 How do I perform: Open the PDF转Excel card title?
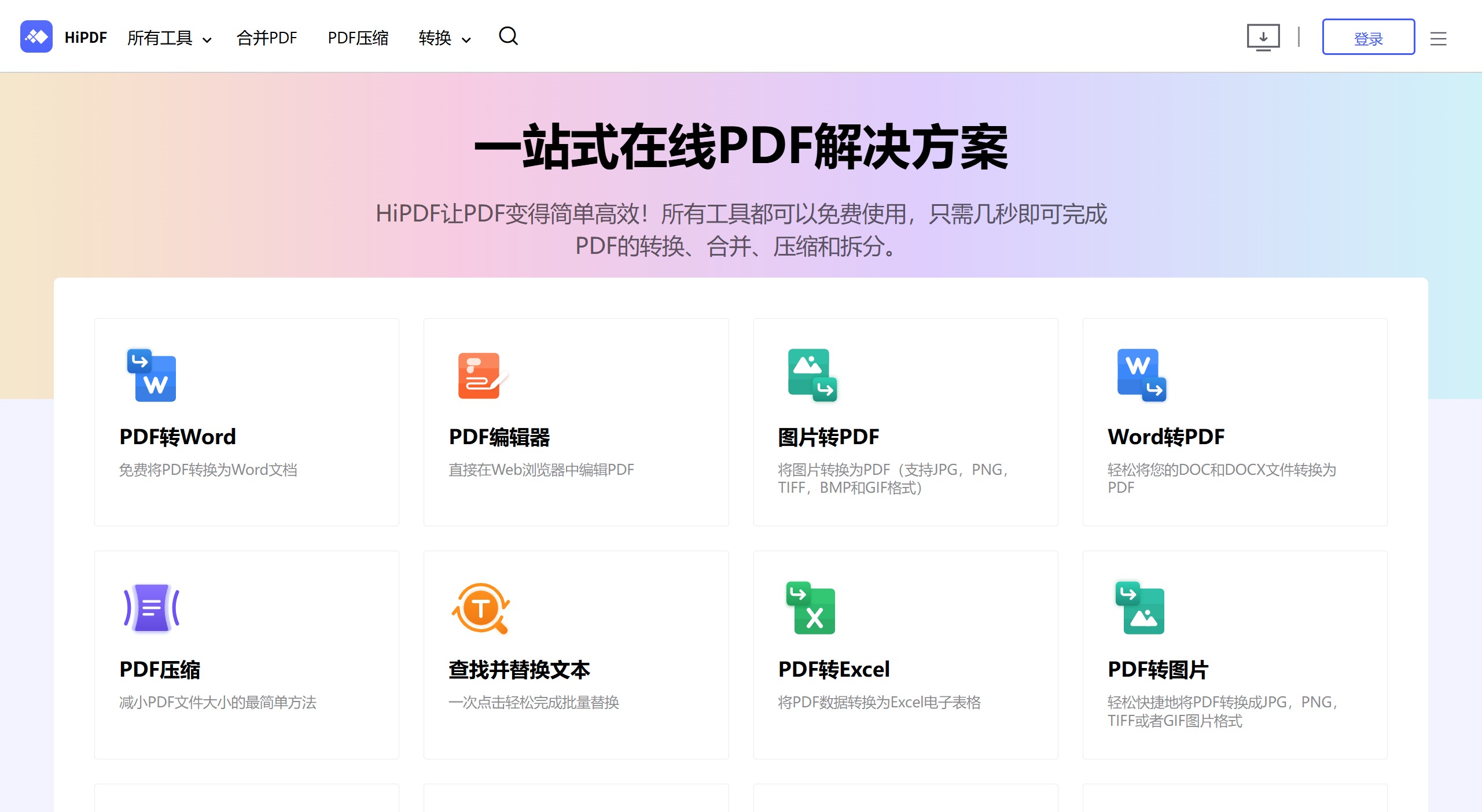point(834,670)
